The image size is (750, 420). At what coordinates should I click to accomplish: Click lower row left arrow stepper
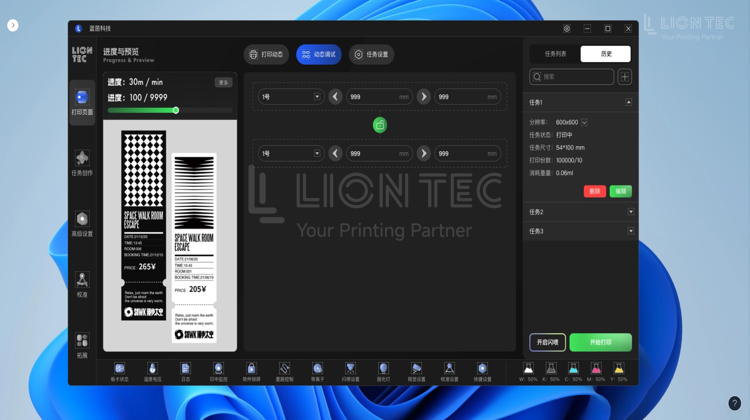click(x=335, y=154)
